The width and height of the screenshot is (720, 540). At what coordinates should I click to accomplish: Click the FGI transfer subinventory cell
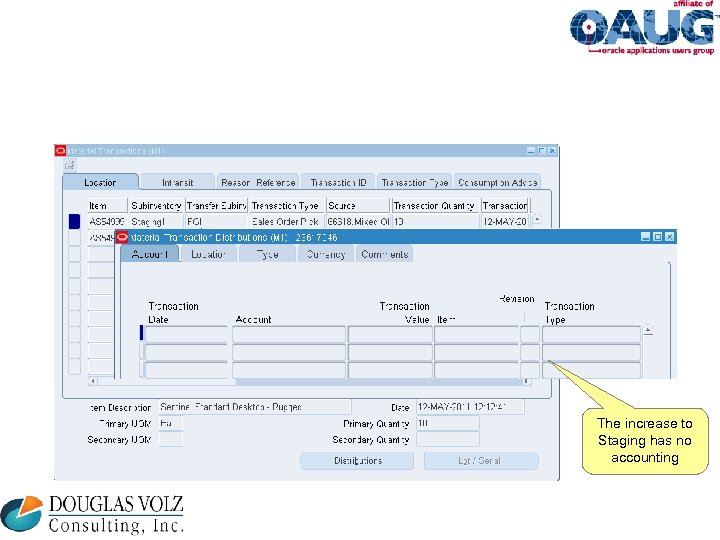[216, 221]
